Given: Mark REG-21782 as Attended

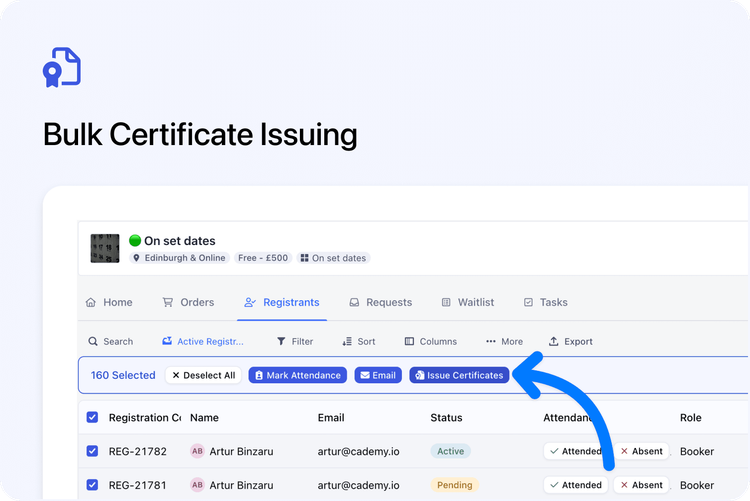Looking at the screenshot, I should [575, 451].
